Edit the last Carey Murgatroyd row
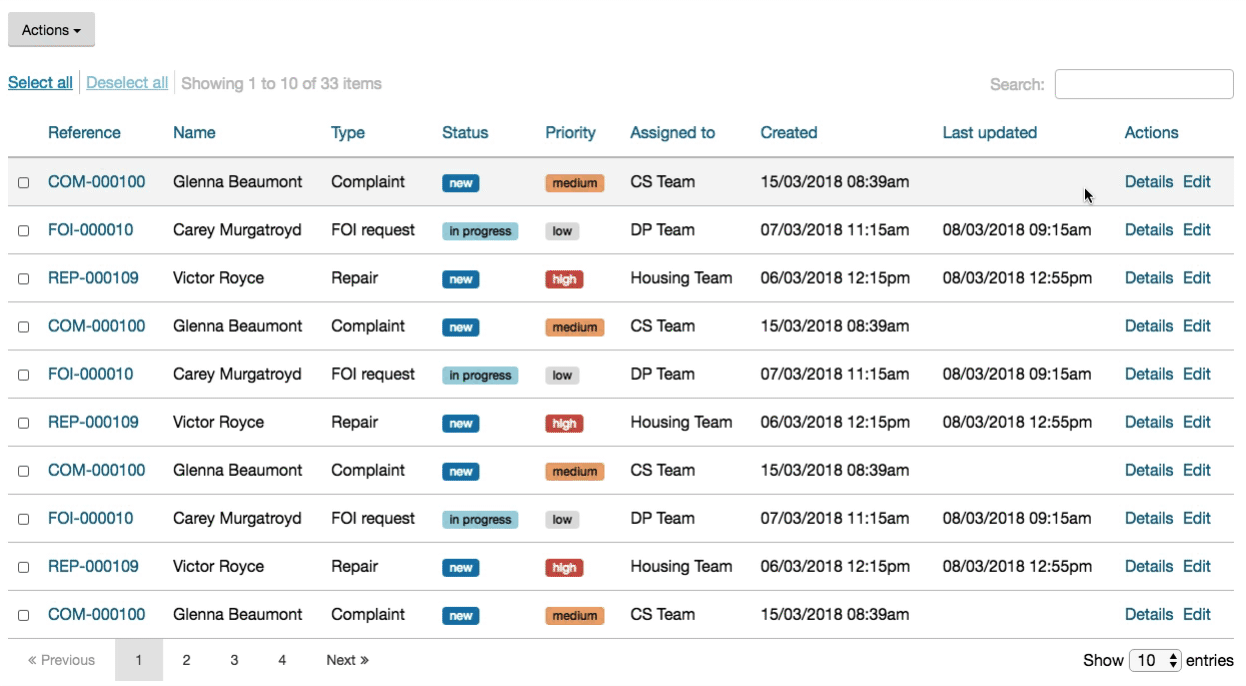The width and height of the screenshot is (1246, 686). 1196,518
